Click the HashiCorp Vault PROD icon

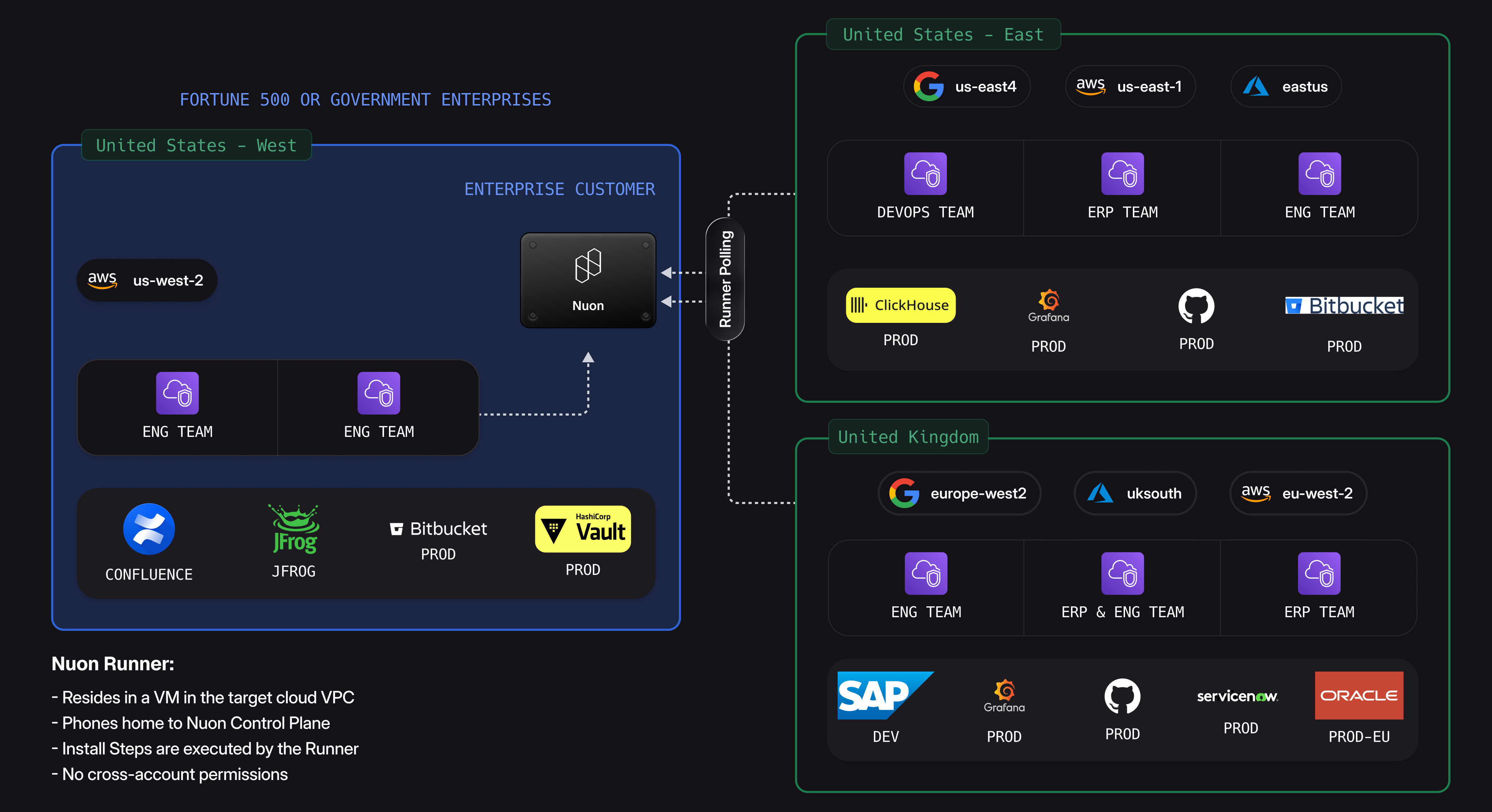tap(583, 528)
